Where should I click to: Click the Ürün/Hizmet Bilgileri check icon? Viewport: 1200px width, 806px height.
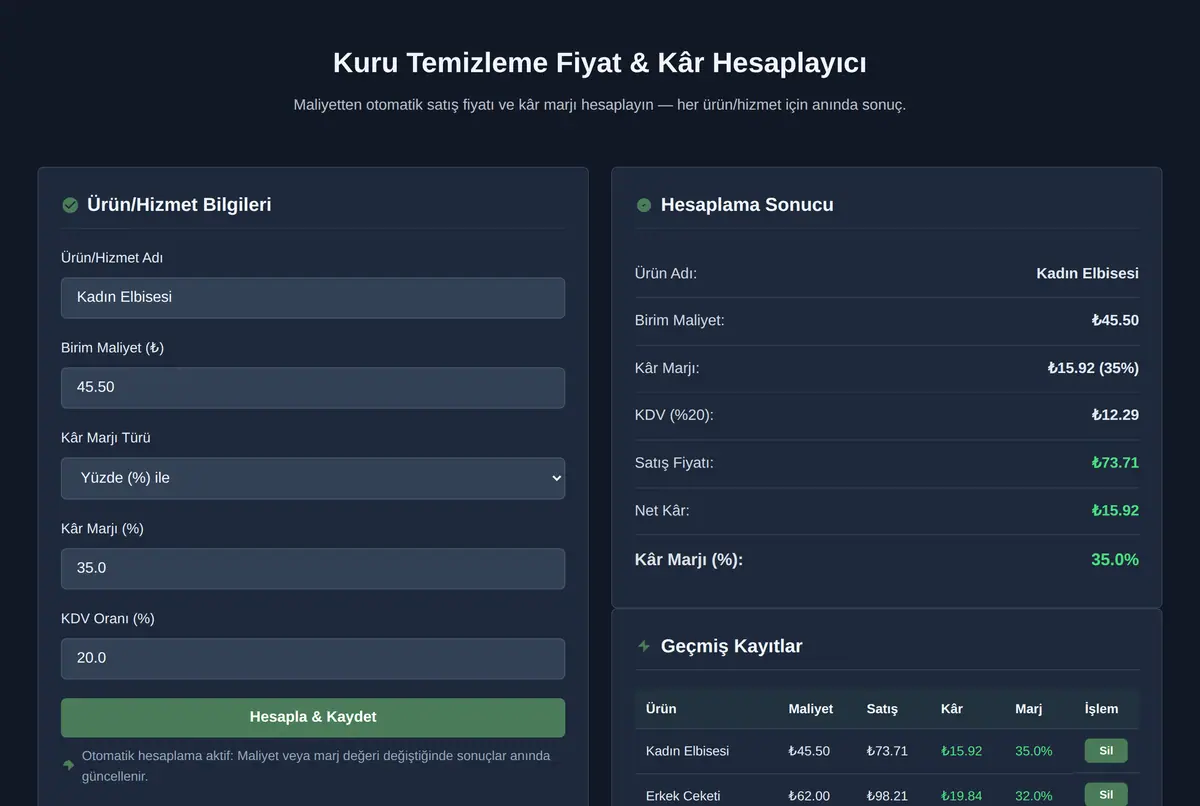click(70, 205)
